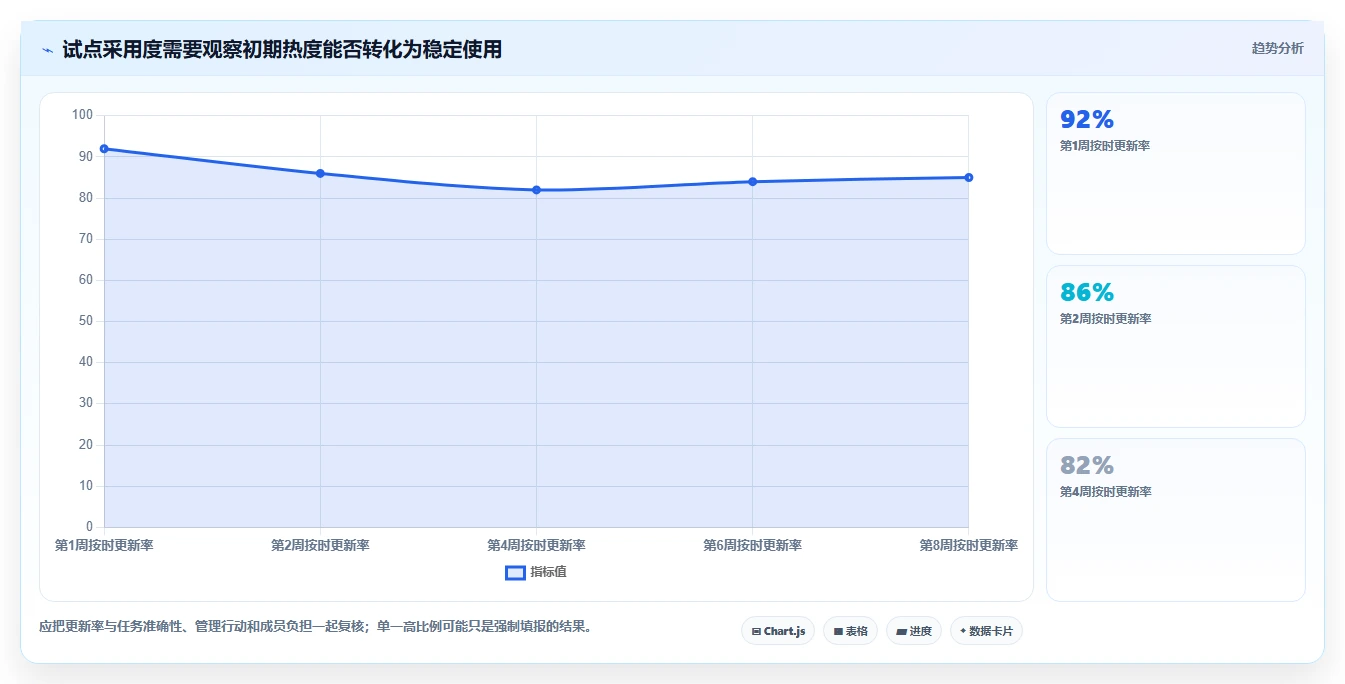Screen dimensions: 1345x684
Task: Click the y-axis label 40
Action: [x=85, y=362]
